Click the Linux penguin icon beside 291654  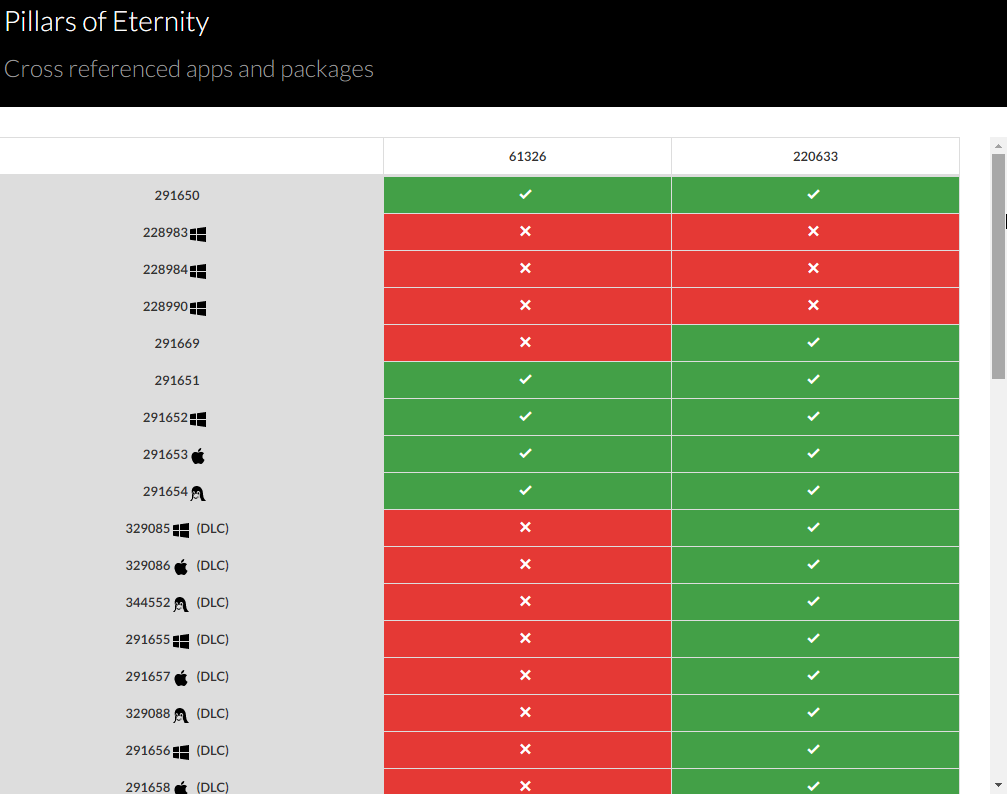tap(198, 492)
